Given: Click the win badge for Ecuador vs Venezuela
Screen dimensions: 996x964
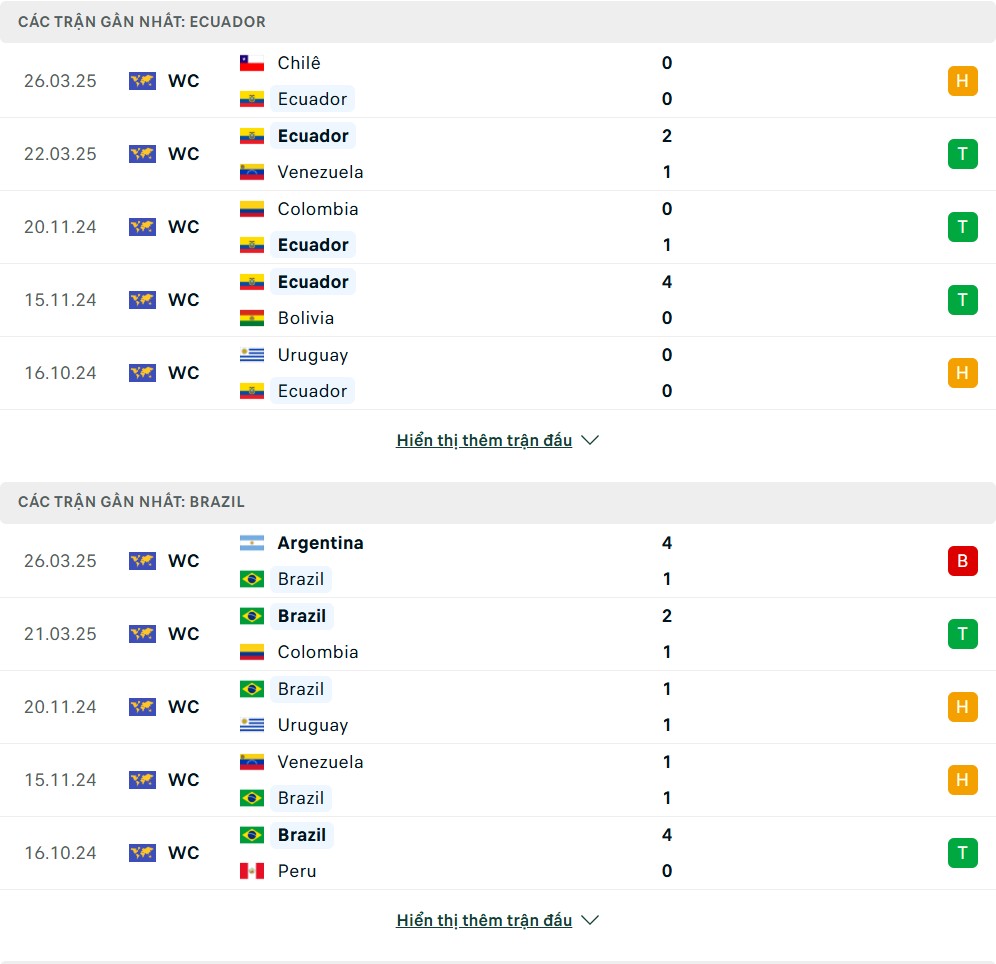Looking at the screenshot, I should pyautogui.click(x=962, y=154).
